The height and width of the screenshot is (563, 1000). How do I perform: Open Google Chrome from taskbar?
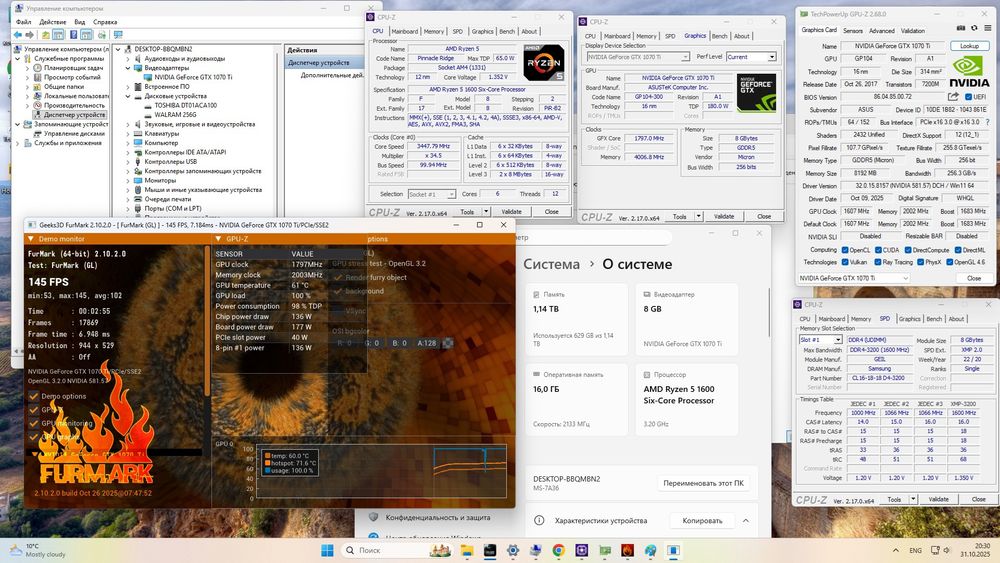coord(559,550)
